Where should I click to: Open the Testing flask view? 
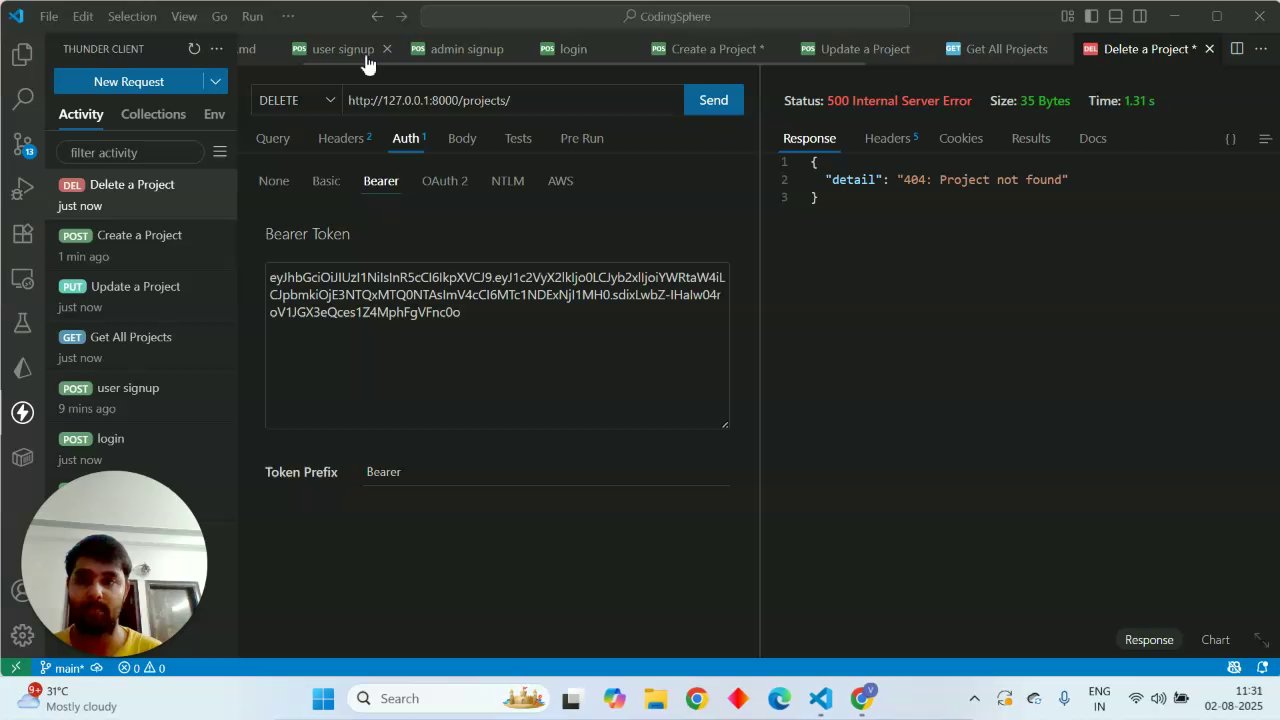click(x=22, y=323)
